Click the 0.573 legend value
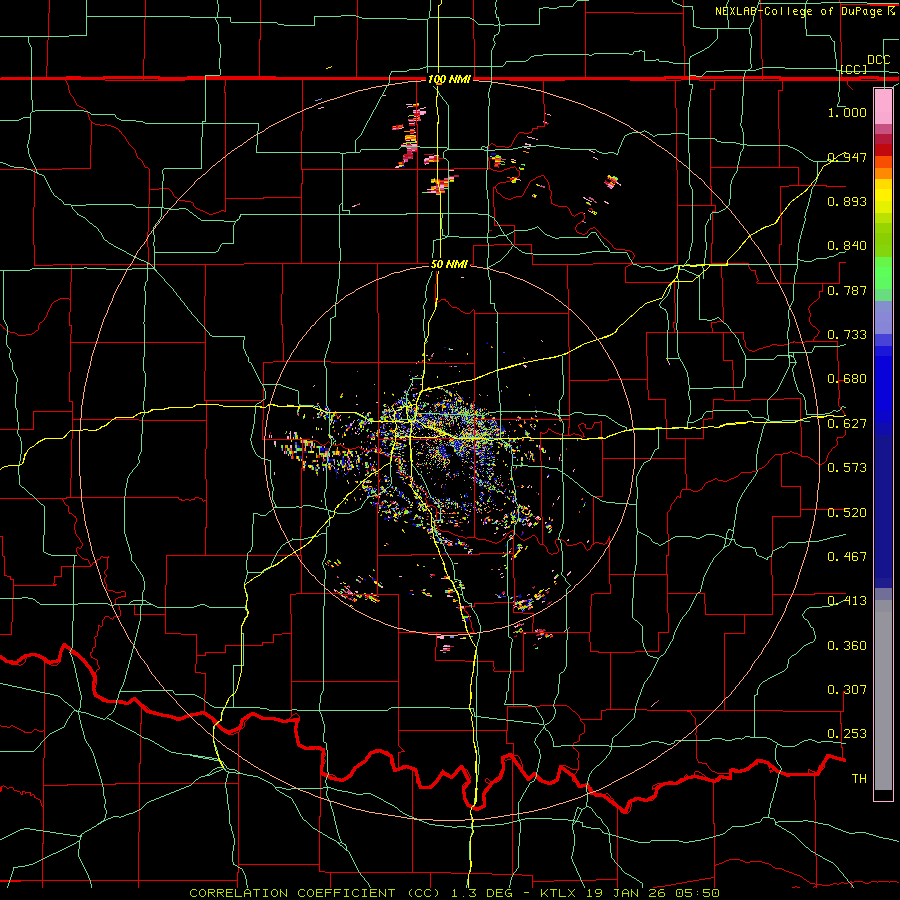900x900 pixels. tap(847, 468)
